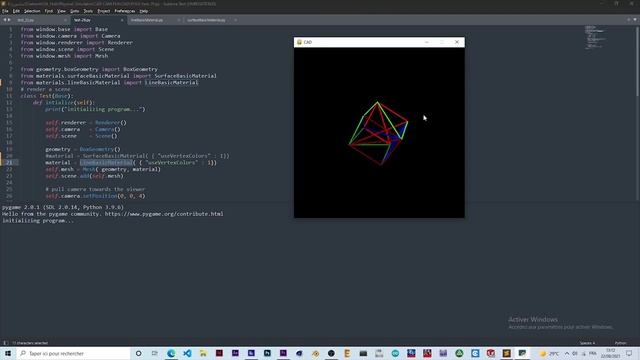
Task: Open After Effects from the taskbar
Action: (x=235, y=353)
